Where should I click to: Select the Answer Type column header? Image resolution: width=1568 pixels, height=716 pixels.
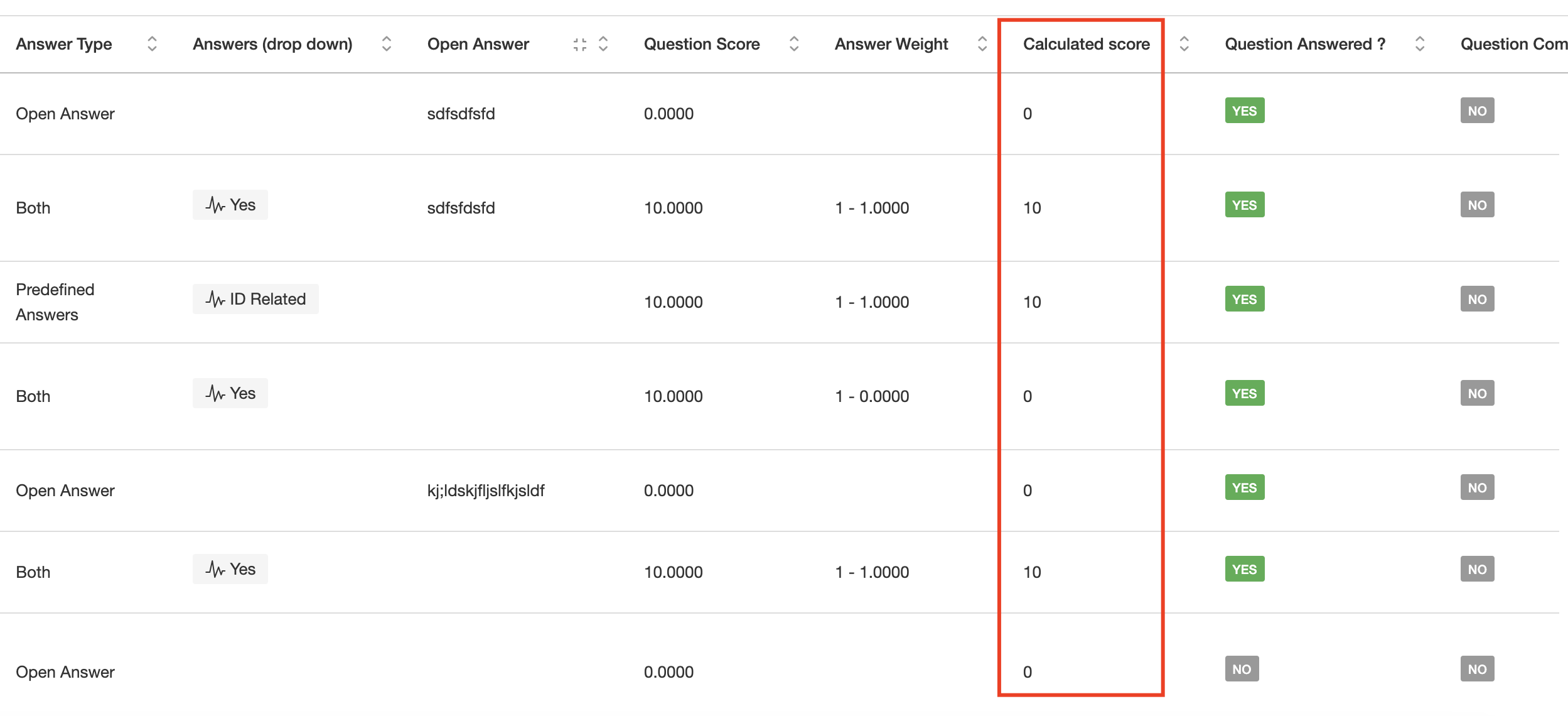[x=64, y=44]
